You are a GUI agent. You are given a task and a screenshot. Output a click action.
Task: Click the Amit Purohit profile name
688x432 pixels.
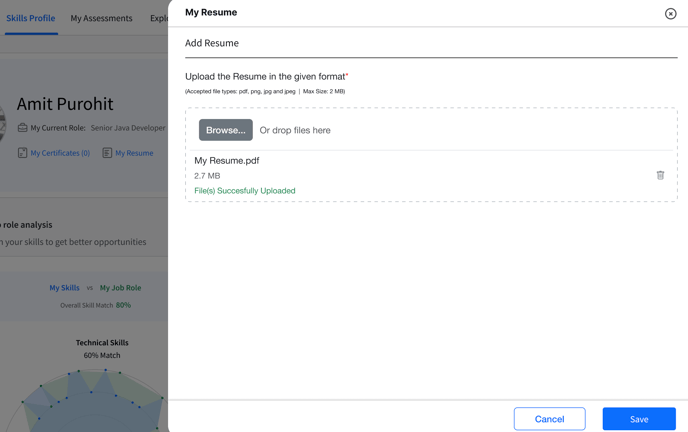(x=65, y=104)
